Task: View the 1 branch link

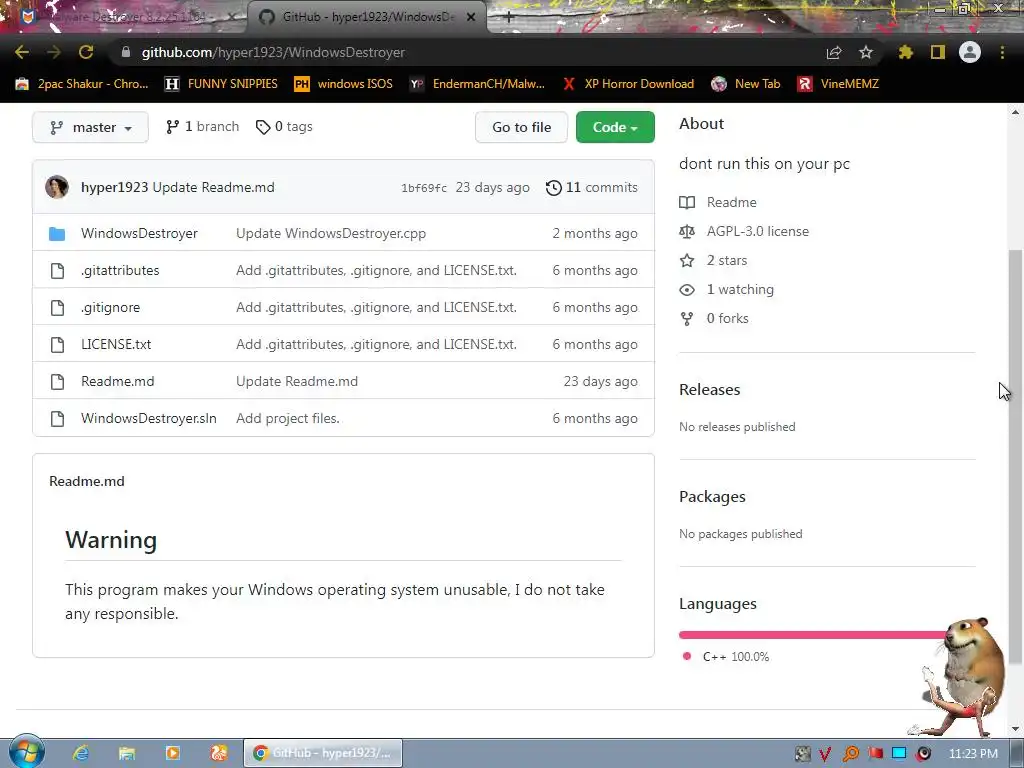Action: (x=202, y=127)
